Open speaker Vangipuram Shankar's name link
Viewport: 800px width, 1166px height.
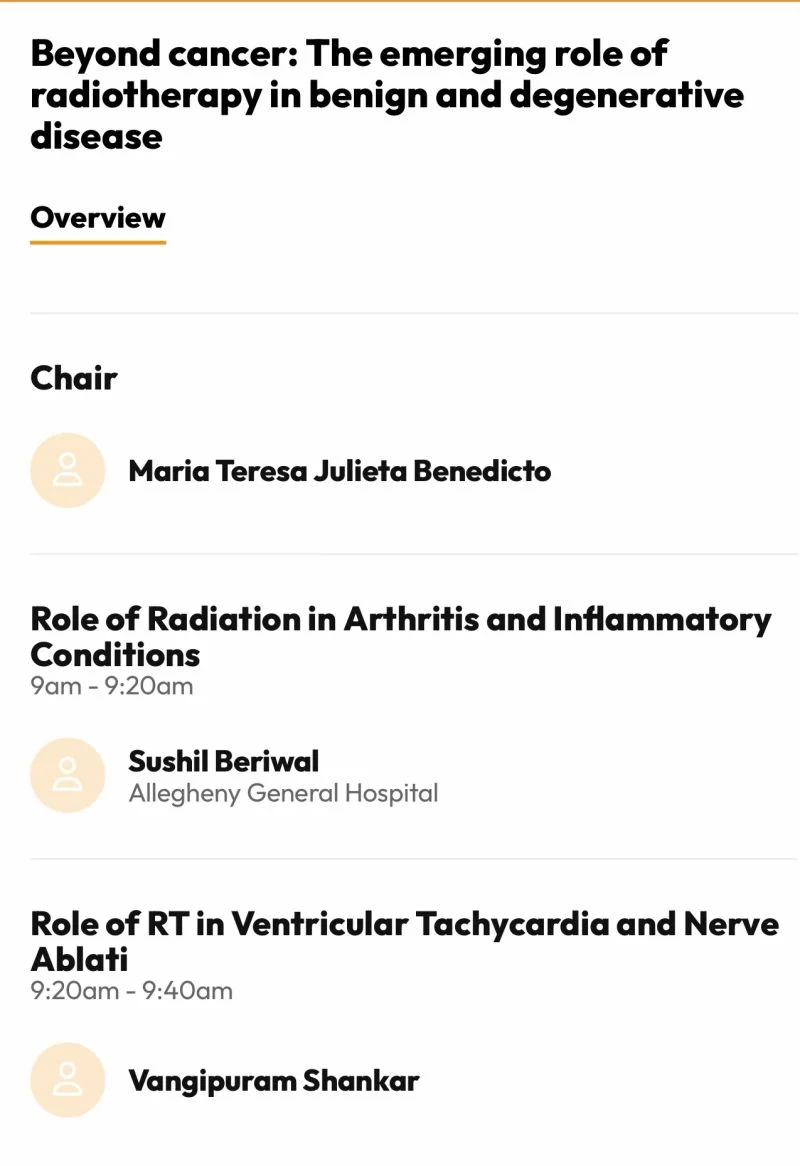[x=274, y=1081]
